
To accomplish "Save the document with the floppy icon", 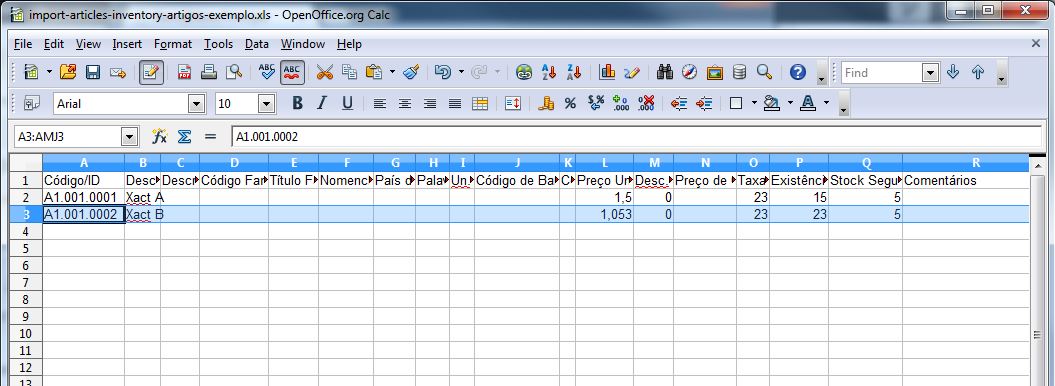I will tap(93, 72).
